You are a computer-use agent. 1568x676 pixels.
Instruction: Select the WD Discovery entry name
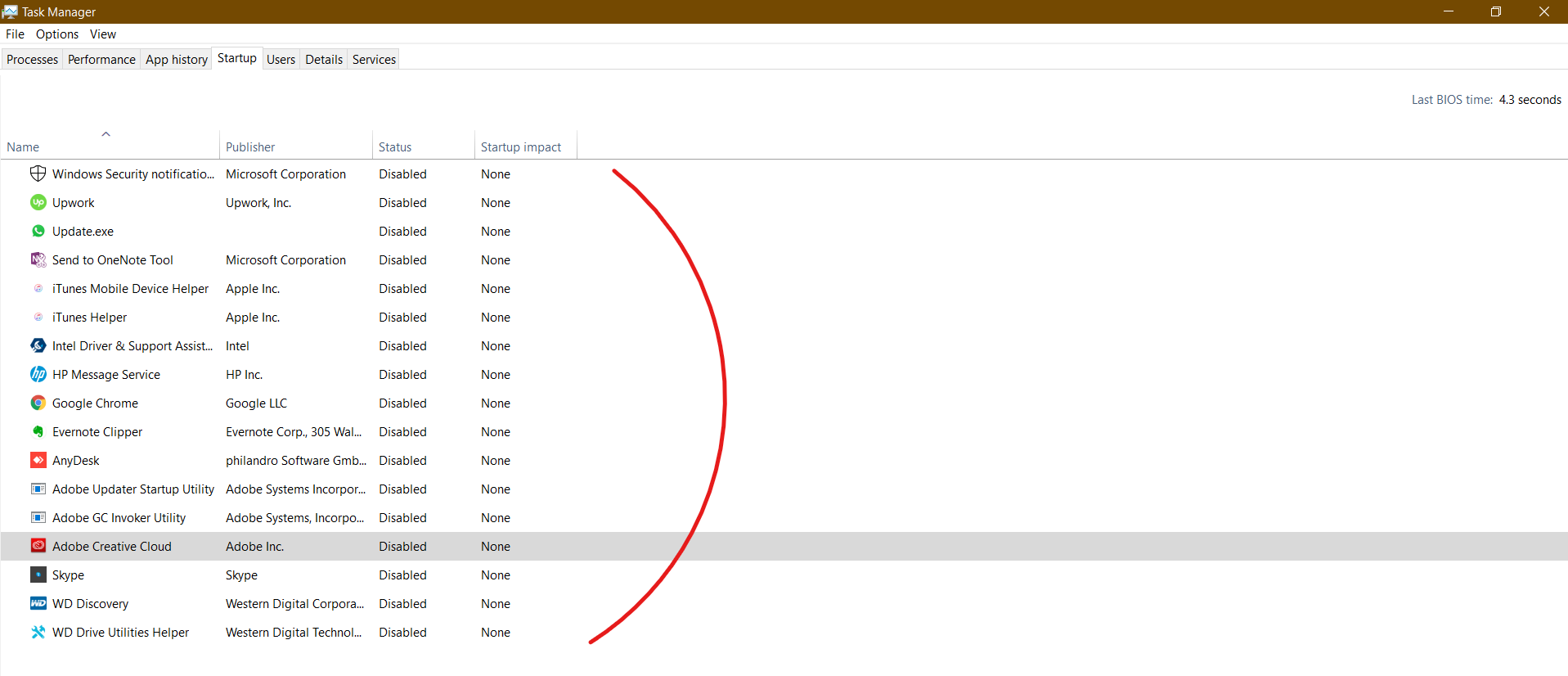(x=90, y=603)
